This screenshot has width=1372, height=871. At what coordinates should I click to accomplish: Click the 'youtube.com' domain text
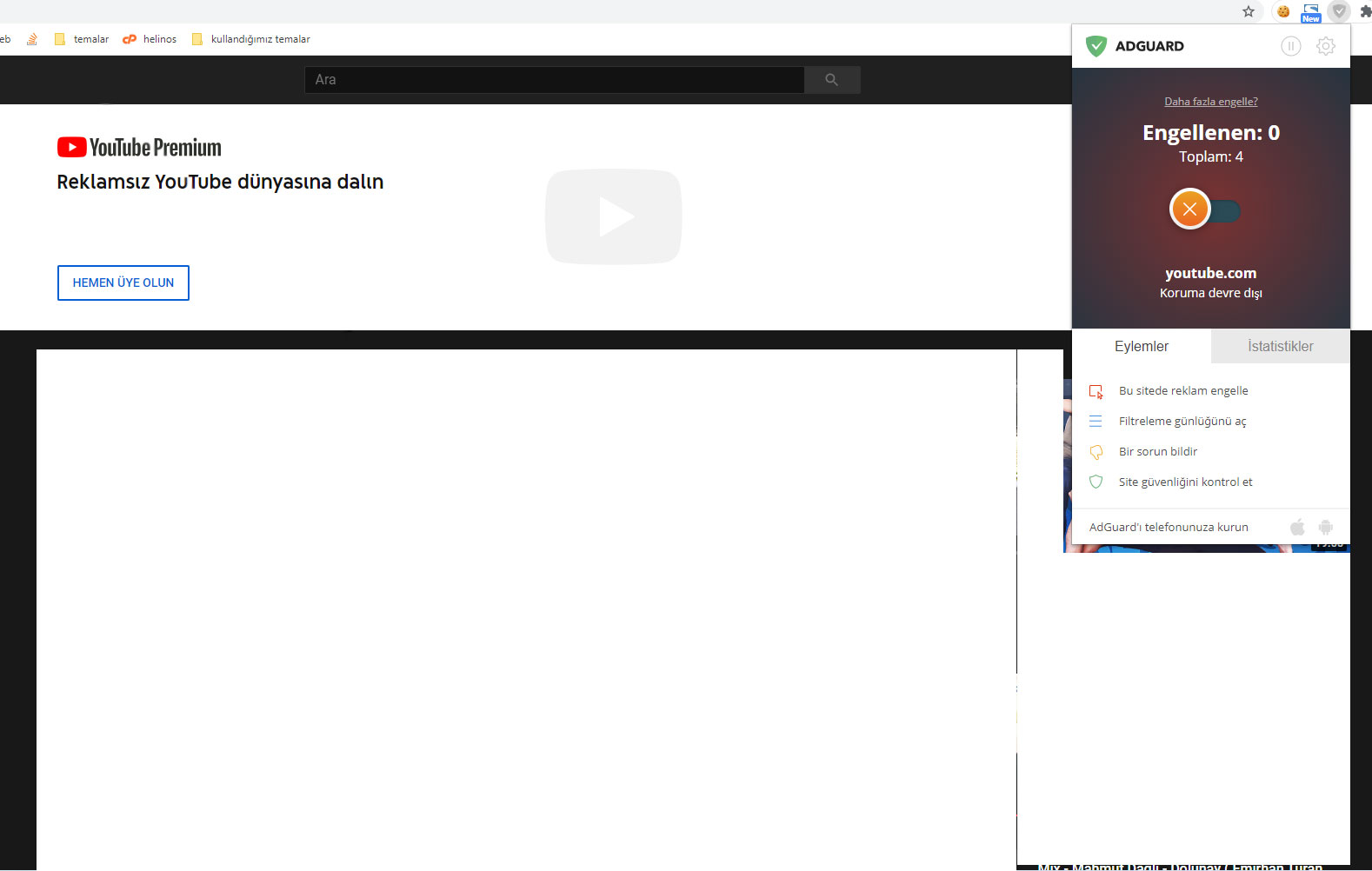(x=1211, y=273)
